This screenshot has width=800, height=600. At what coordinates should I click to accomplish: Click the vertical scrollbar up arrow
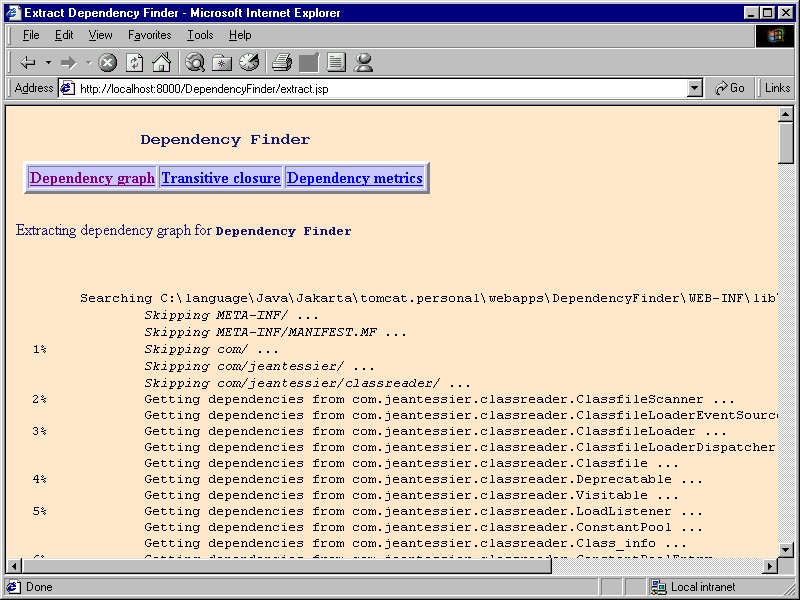click(x=786, y=114)
